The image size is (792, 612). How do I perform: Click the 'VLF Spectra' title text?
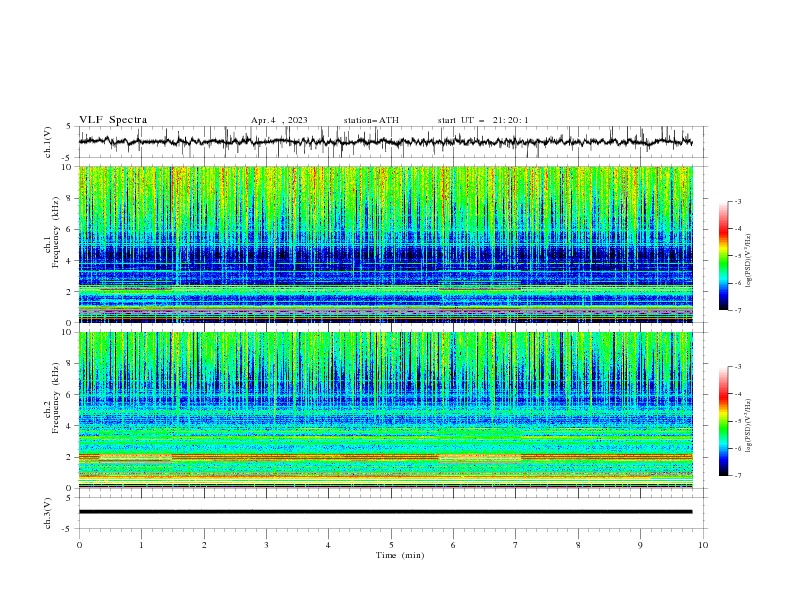click(113, 120)
